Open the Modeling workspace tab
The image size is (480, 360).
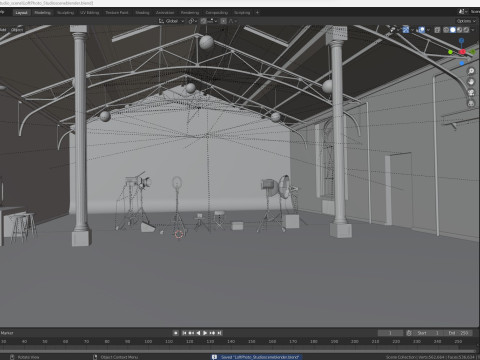[x=43, y=13]
